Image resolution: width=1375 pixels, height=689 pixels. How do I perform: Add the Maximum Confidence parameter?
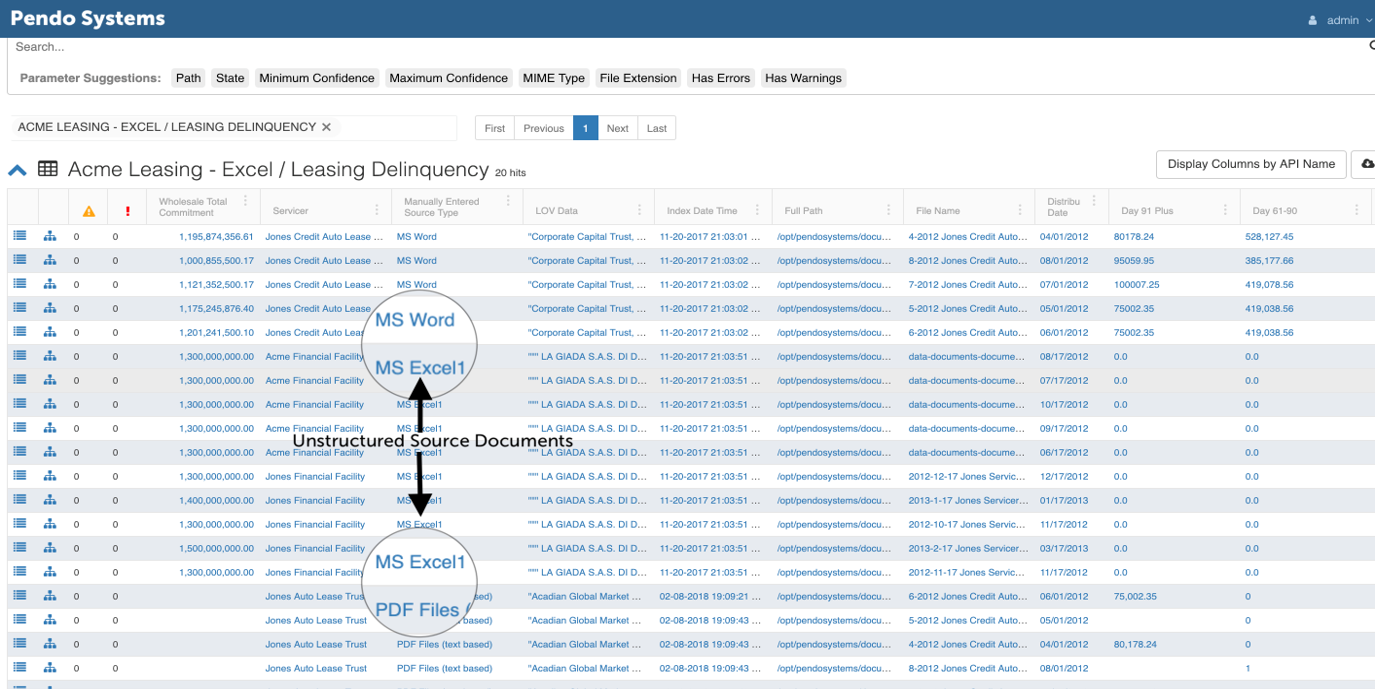point(449,78)
